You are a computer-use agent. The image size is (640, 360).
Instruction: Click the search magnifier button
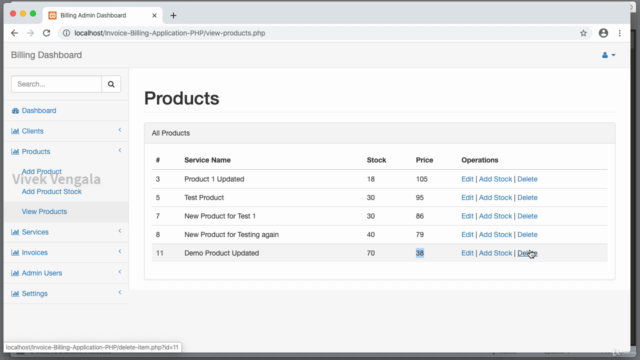[x=111, y=84]
